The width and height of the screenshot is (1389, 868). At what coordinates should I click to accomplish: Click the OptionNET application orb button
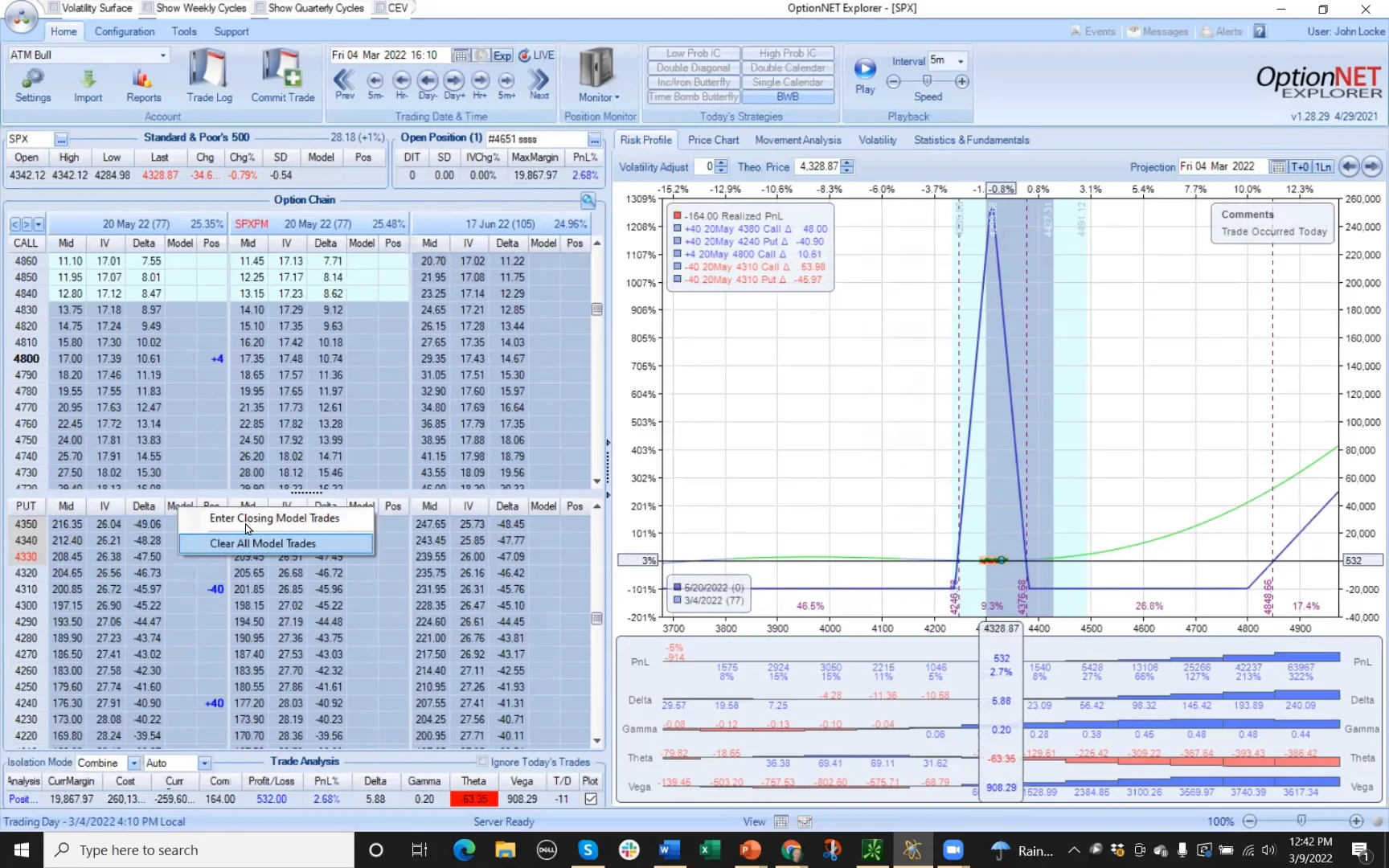pyautogui.click(x=21, y=18)
